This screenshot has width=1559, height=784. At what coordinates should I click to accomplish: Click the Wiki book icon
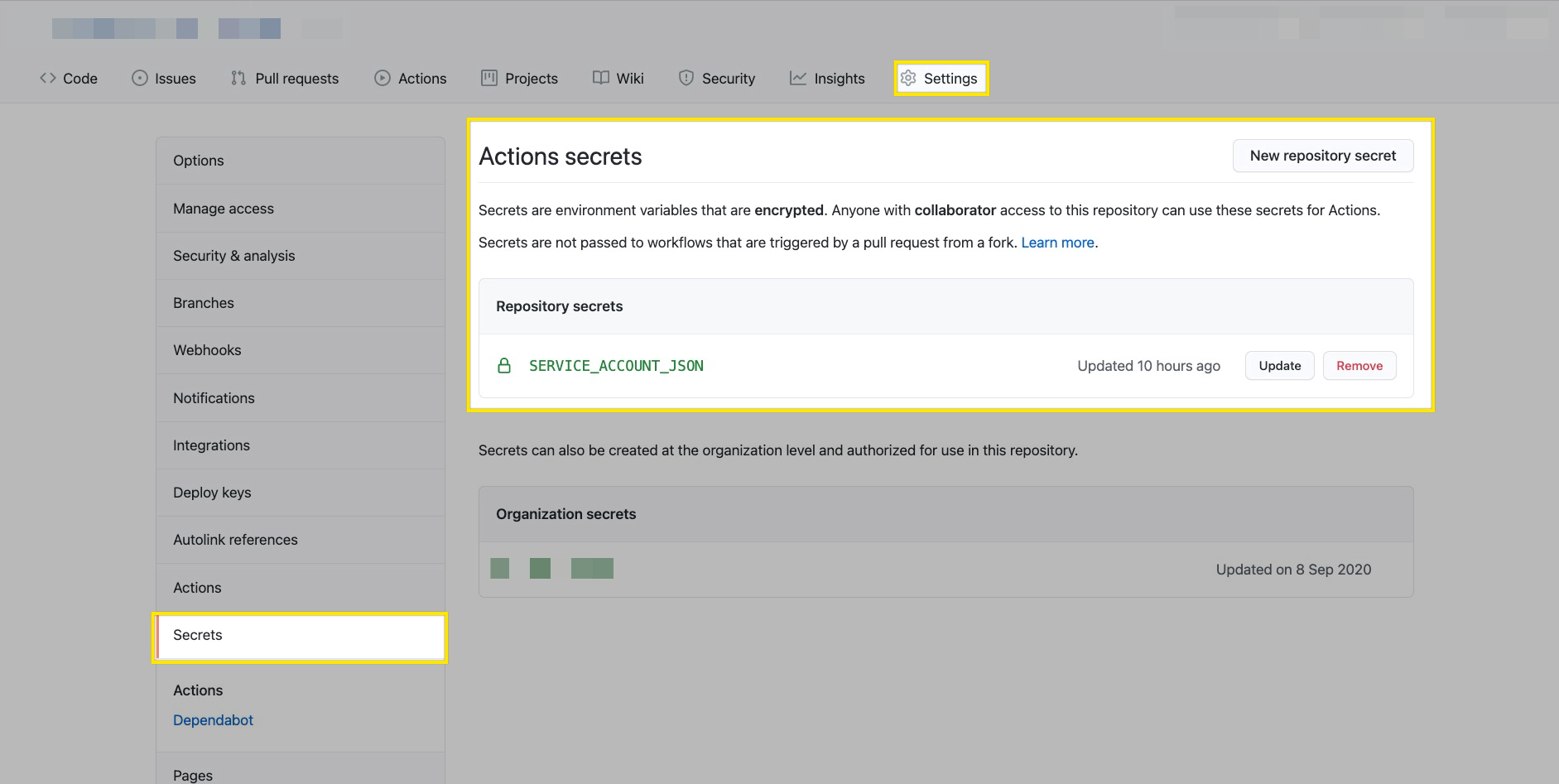pos(601,78)
